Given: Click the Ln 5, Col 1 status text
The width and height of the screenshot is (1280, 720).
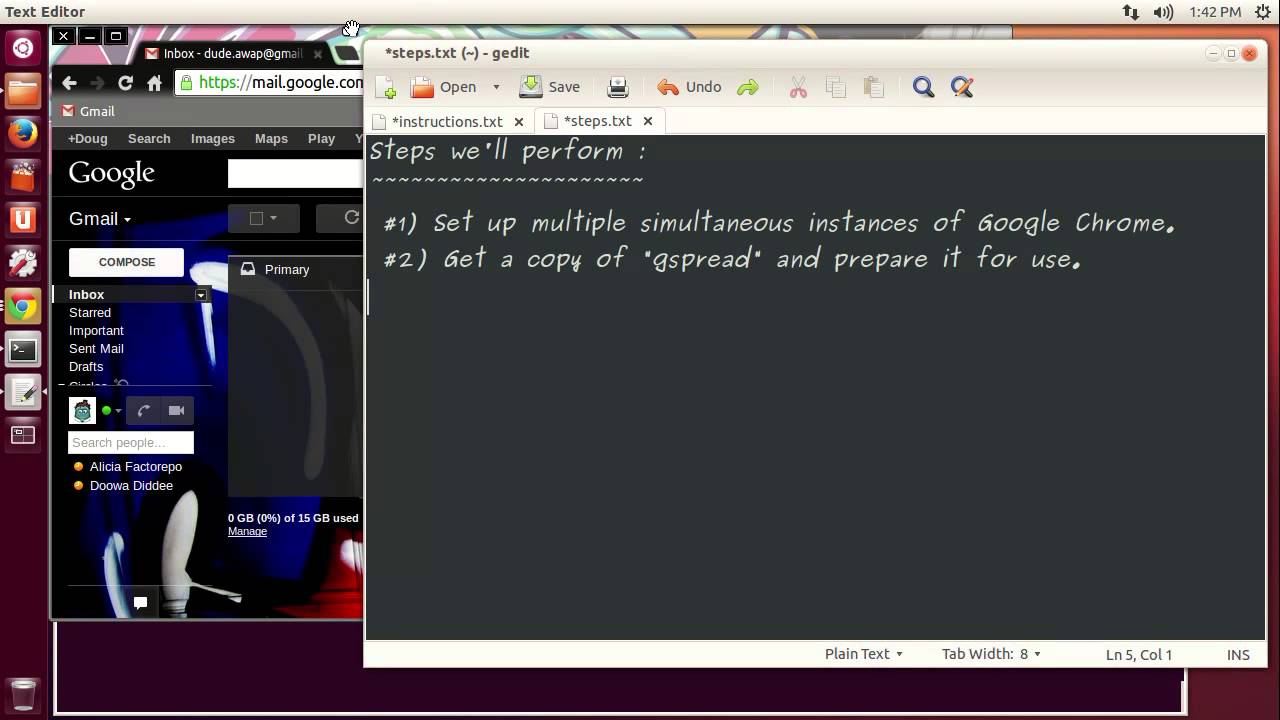Looking at the screenshot, I should (x=1139, y=655).
